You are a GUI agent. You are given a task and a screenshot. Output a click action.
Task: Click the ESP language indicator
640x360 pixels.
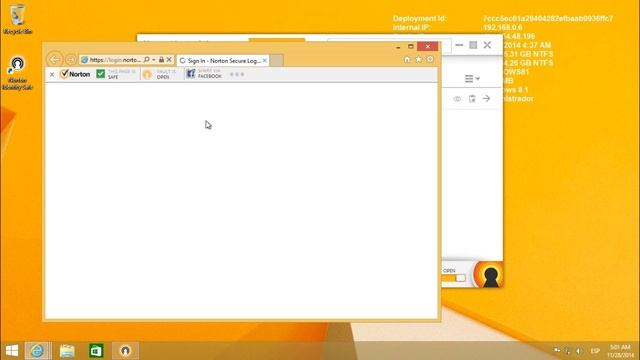click(595, 351)
